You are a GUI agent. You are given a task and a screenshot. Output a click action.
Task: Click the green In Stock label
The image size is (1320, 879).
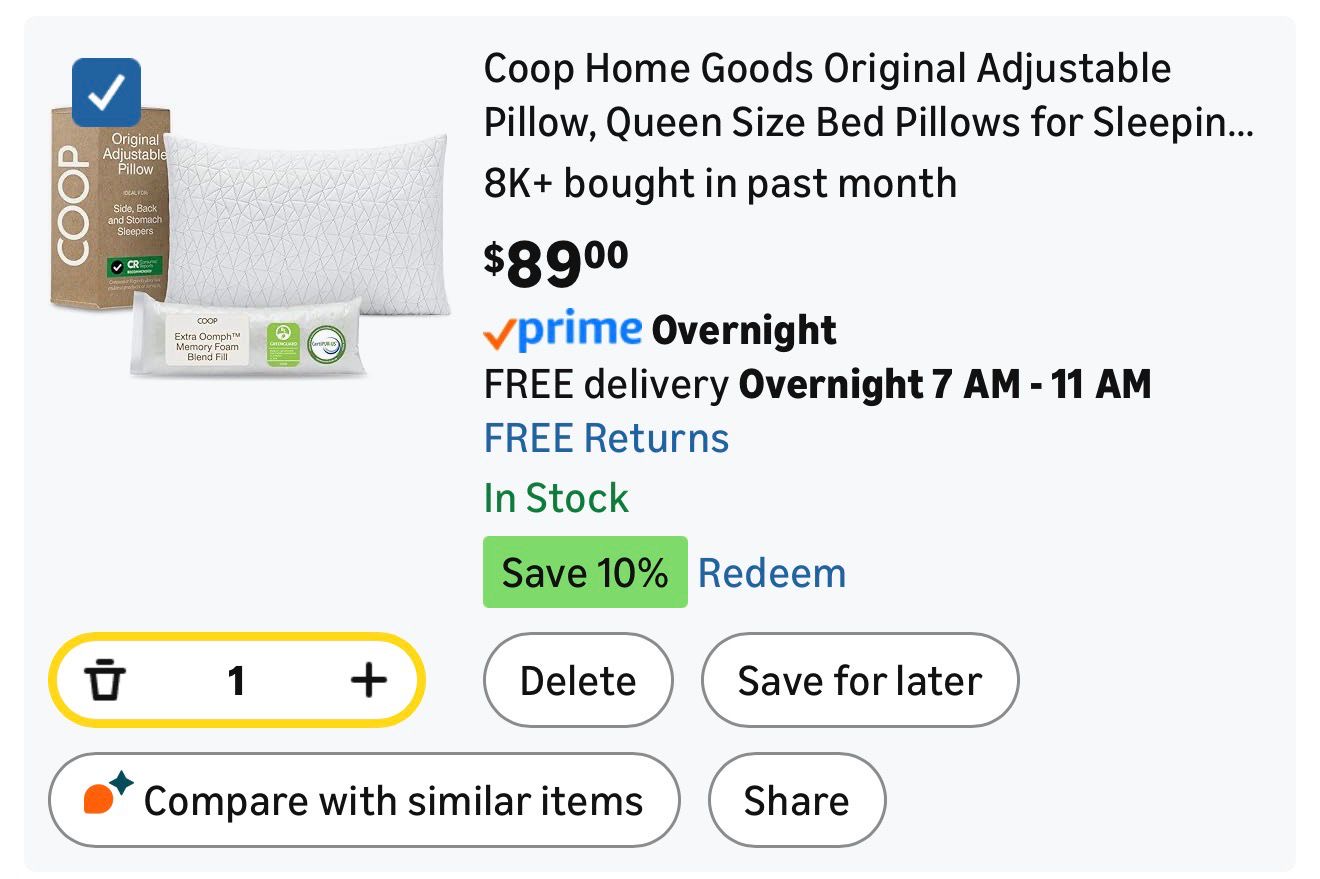[x=556, y=498]
